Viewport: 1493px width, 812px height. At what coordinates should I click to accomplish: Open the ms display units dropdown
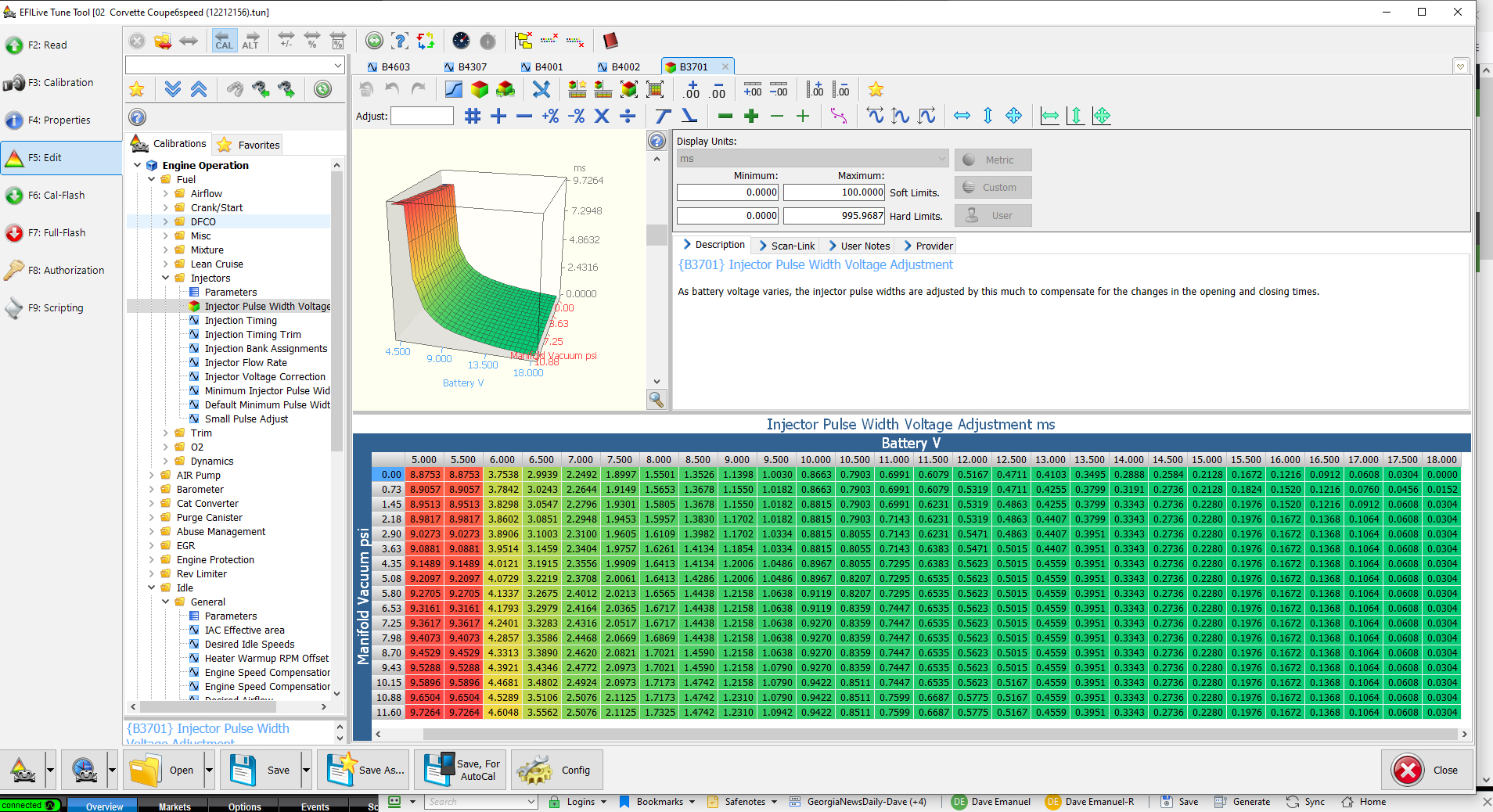pyautogui.click(x=812, y=159)
